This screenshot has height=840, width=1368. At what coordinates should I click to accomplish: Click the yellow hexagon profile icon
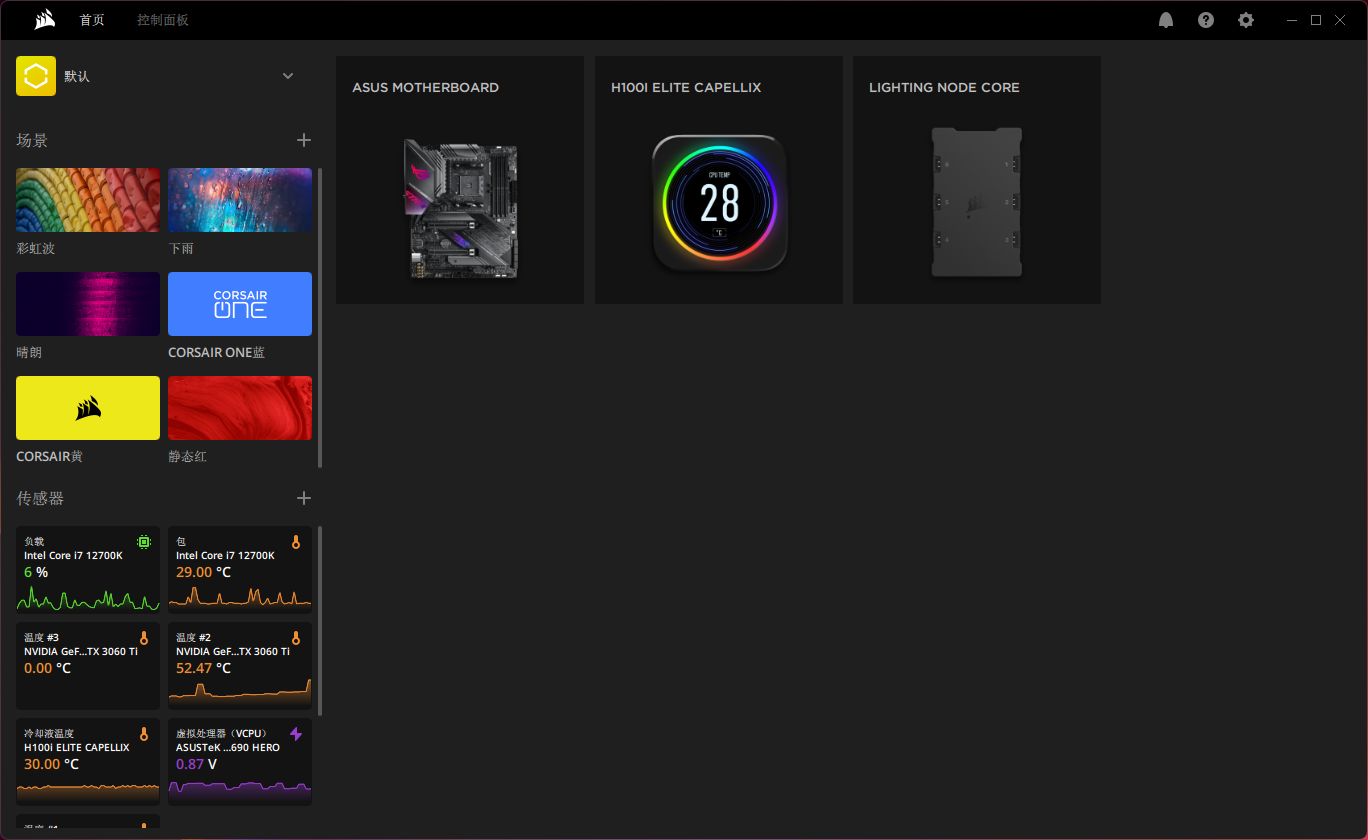coord(36,76)
